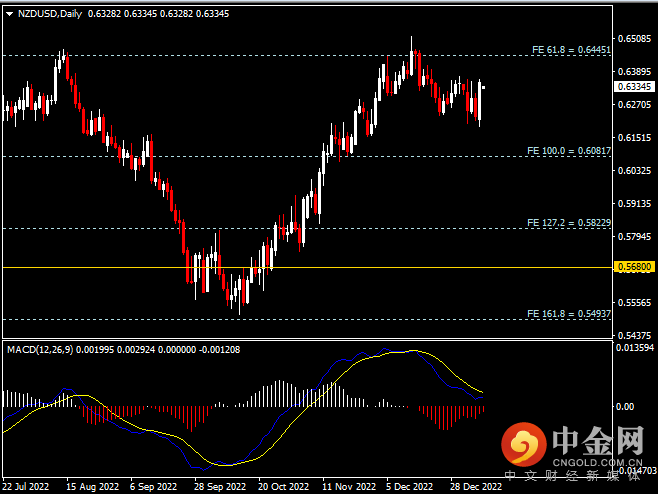Click the 28 Dec 2022 date label
Viewport: 658px width, 494px height.
(x=474, y=487)
